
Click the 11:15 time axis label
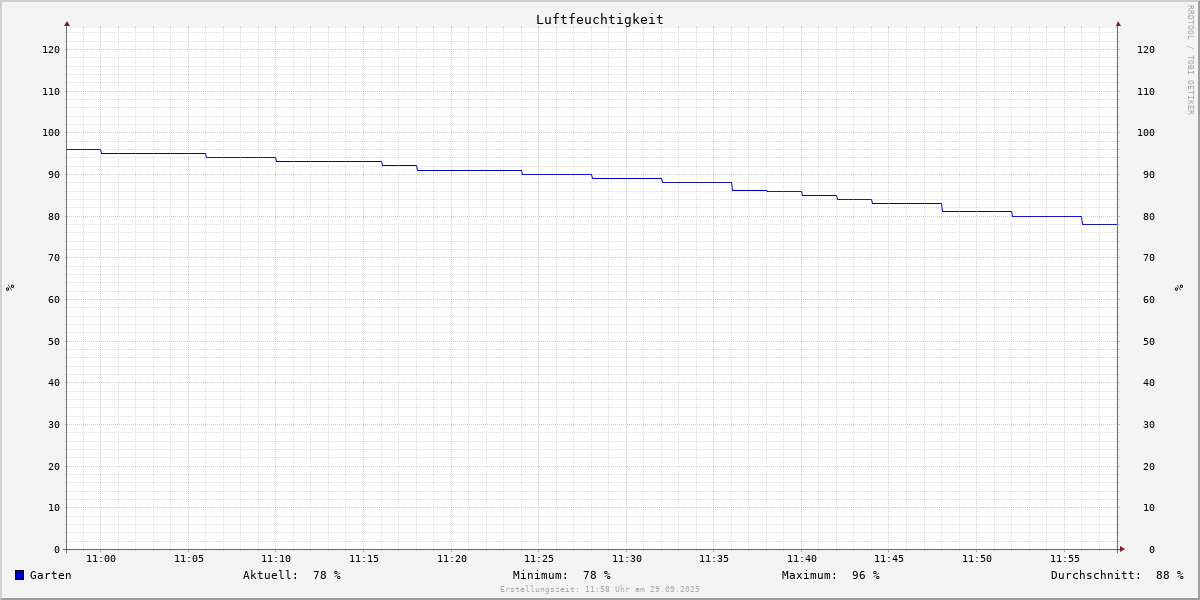pos(364,559)
